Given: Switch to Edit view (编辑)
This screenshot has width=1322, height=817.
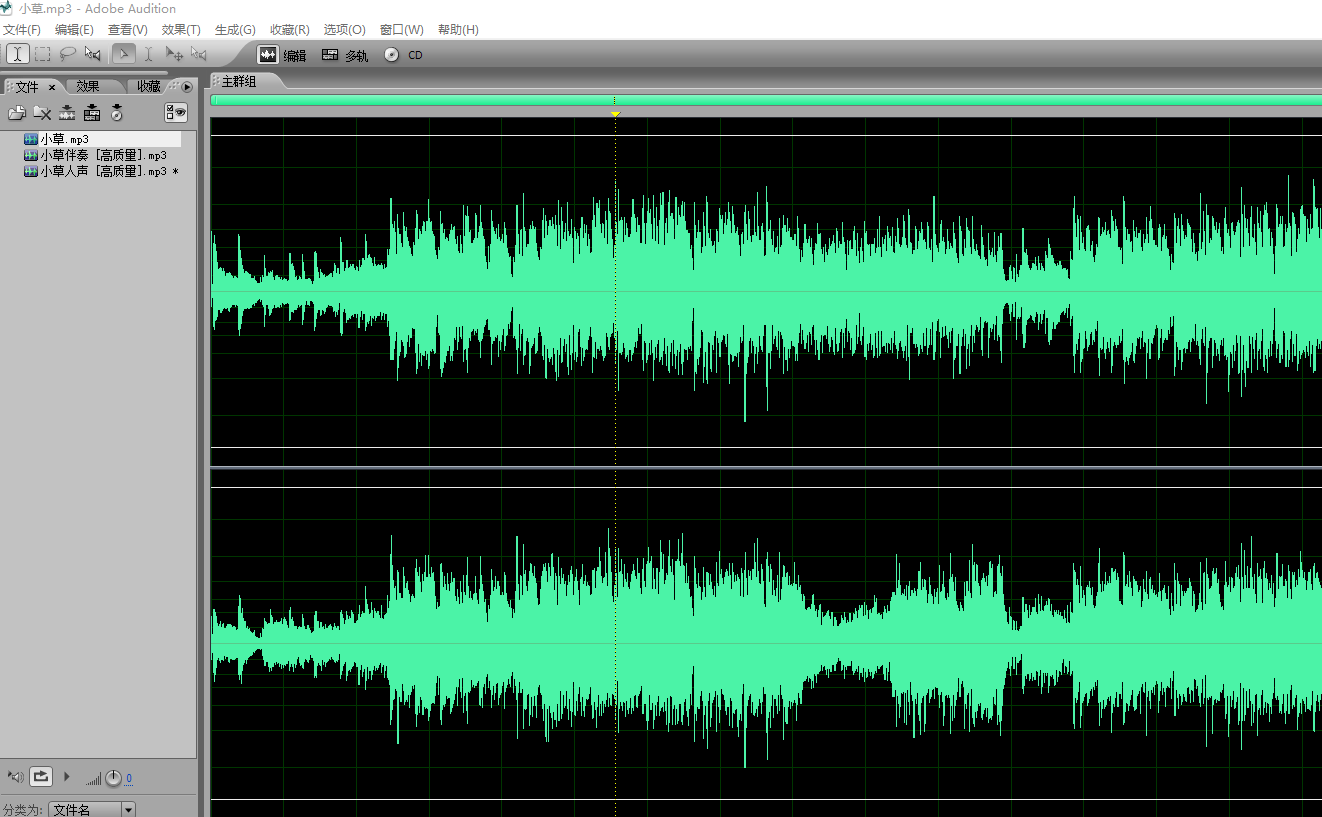Looking at the screenshot, I should (x=282, y=55).
